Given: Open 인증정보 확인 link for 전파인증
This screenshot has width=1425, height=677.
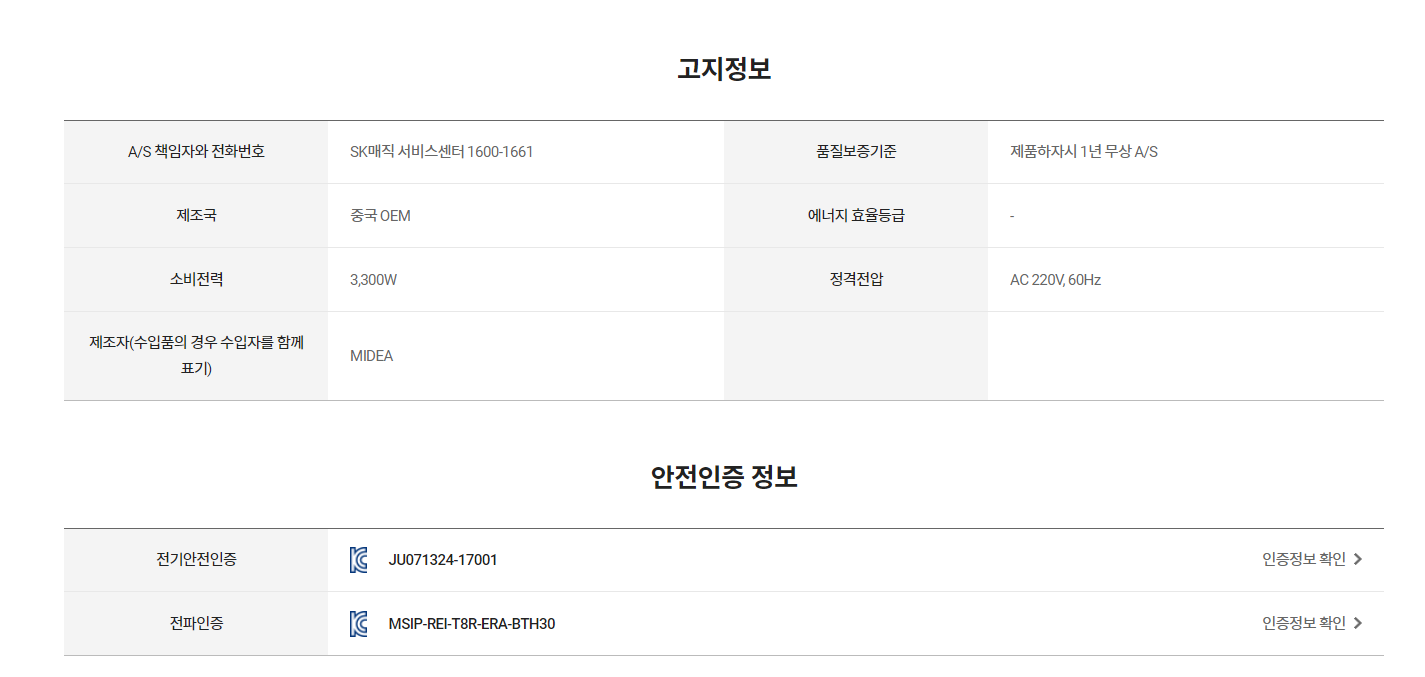Looking at the screenshot, I should 1312,624.
